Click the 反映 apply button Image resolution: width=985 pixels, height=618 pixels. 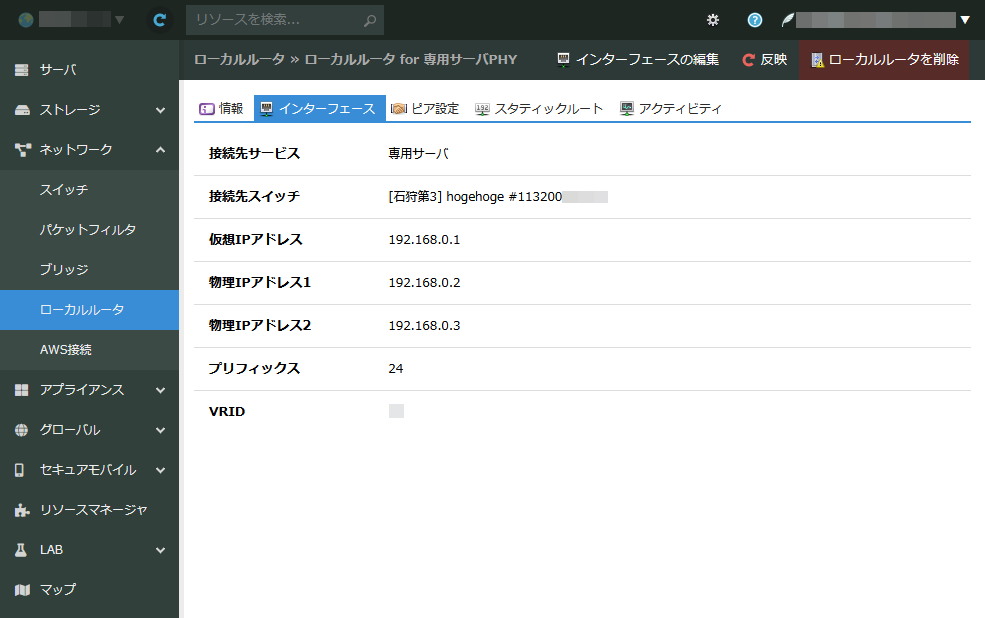[765, 60]
